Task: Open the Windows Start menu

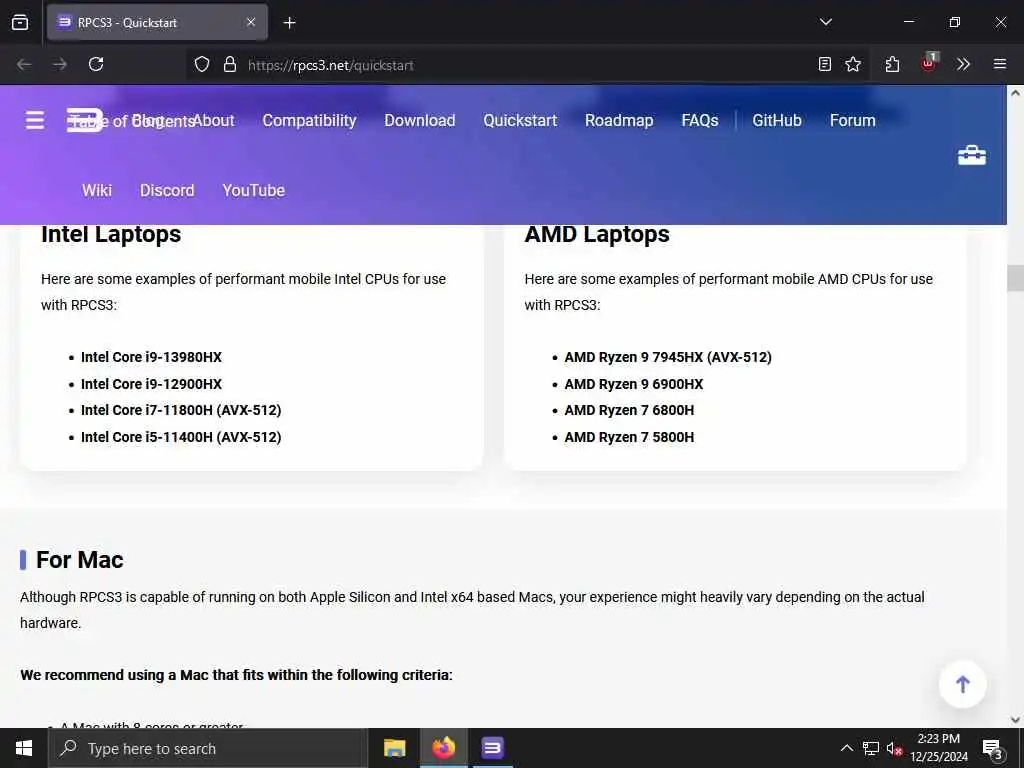Action: point(24,748)
